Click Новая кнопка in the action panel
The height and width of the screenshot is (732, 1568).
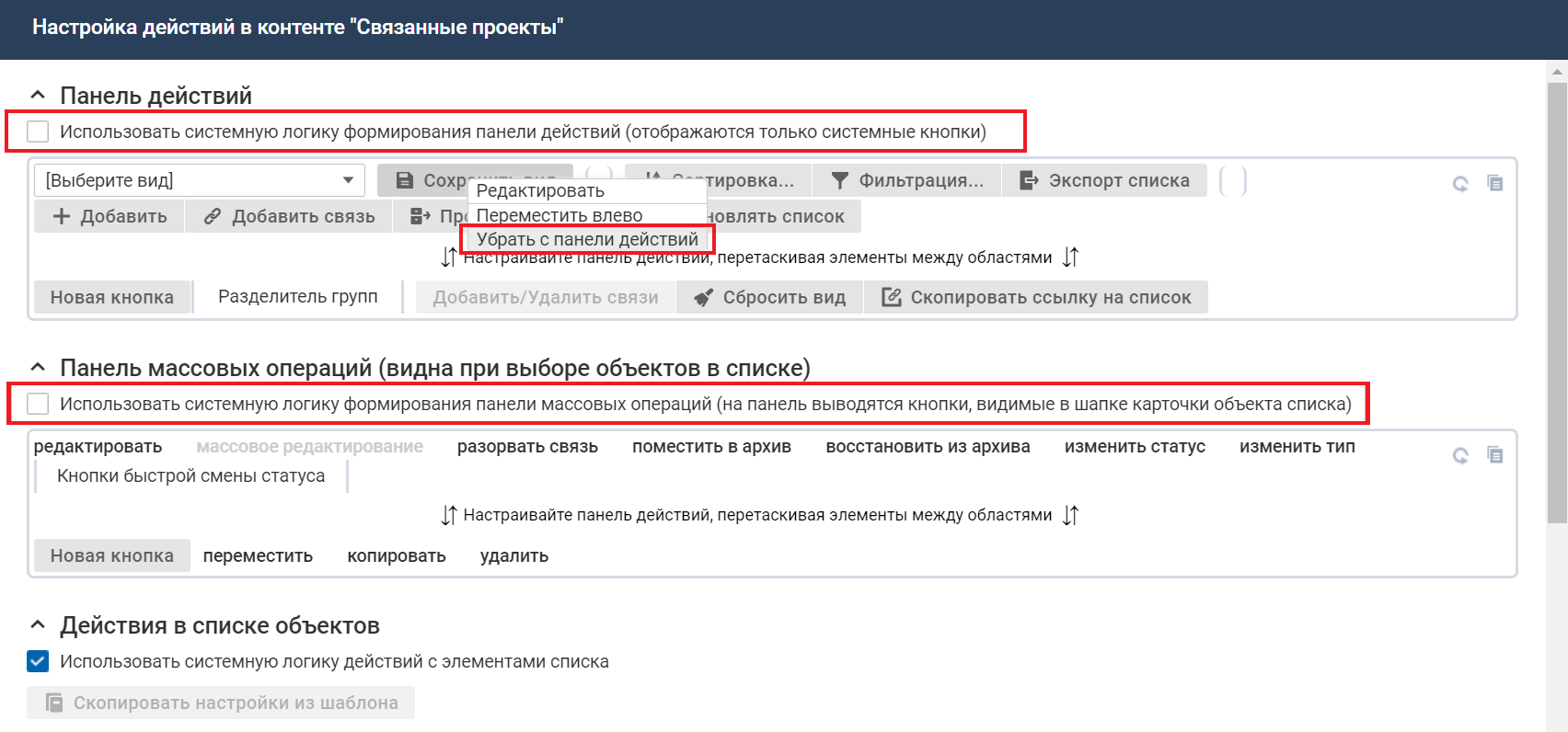(x=111, y=298)
